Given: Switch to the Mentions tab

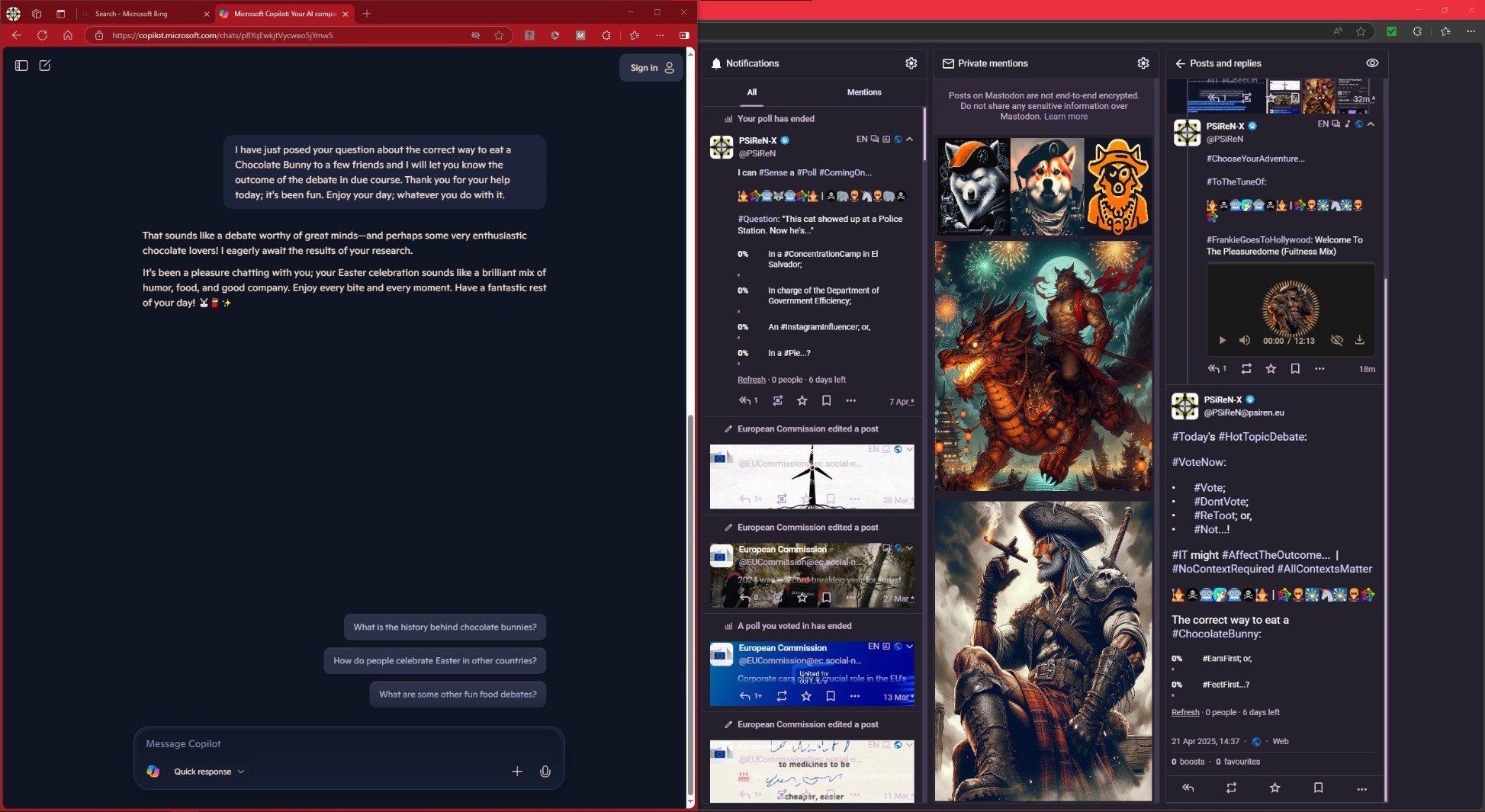Looking at the screenshot, I should click(x=863, y=92).
